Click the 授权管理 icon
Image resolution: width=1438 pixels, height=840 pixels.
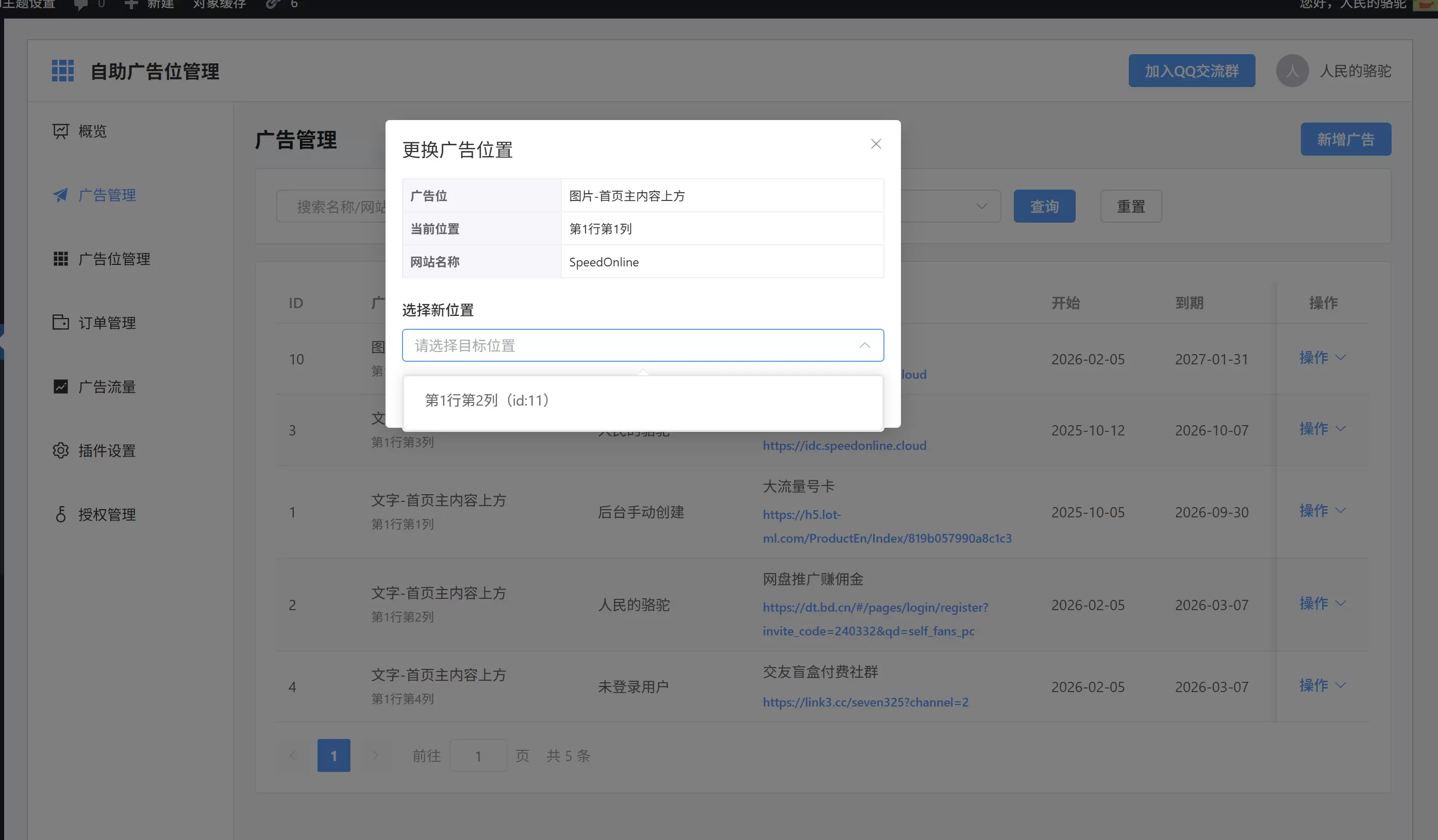[x=60, y=515]
